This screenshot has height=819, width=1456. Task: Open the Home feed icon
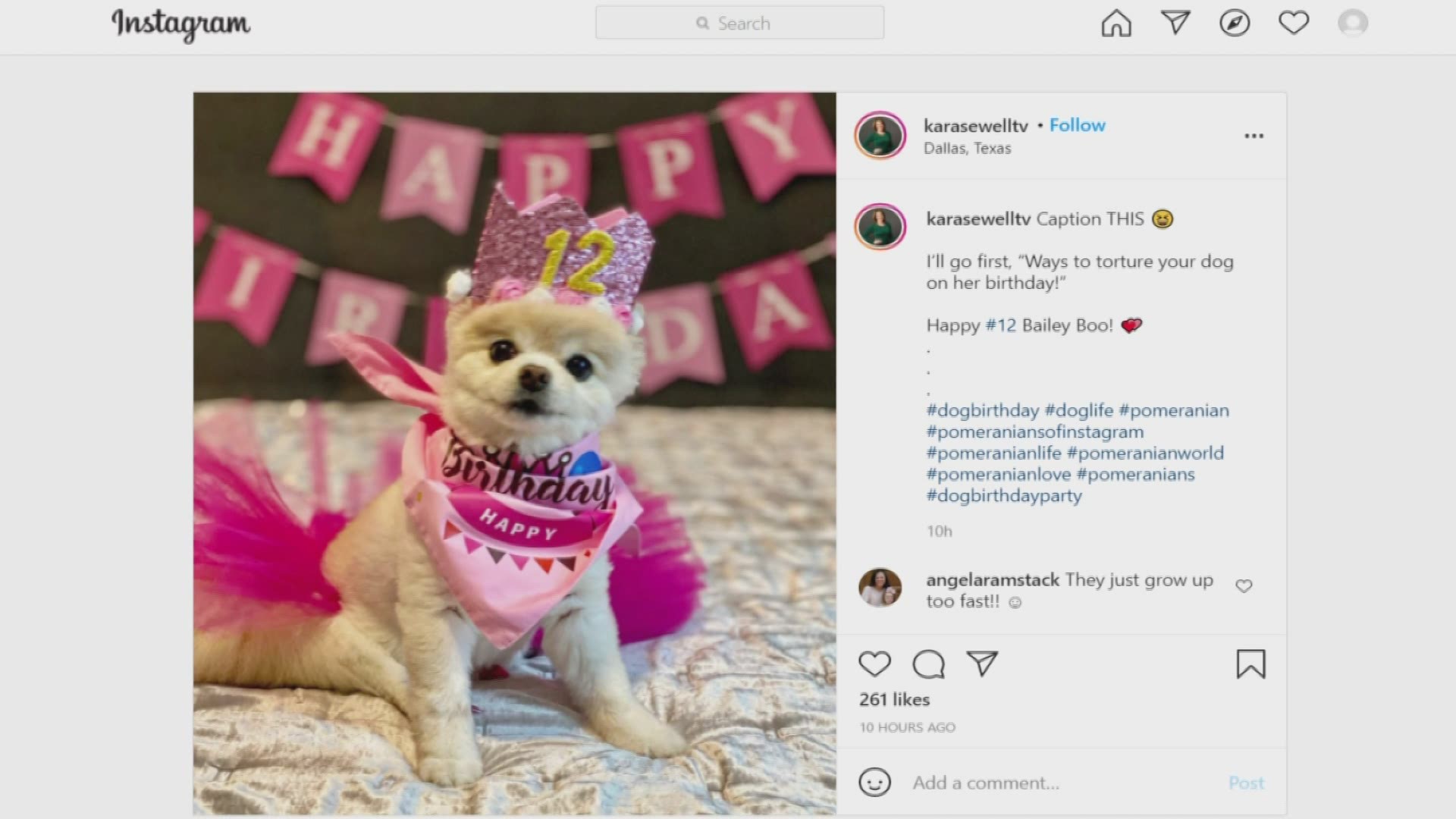point(1116,24)
